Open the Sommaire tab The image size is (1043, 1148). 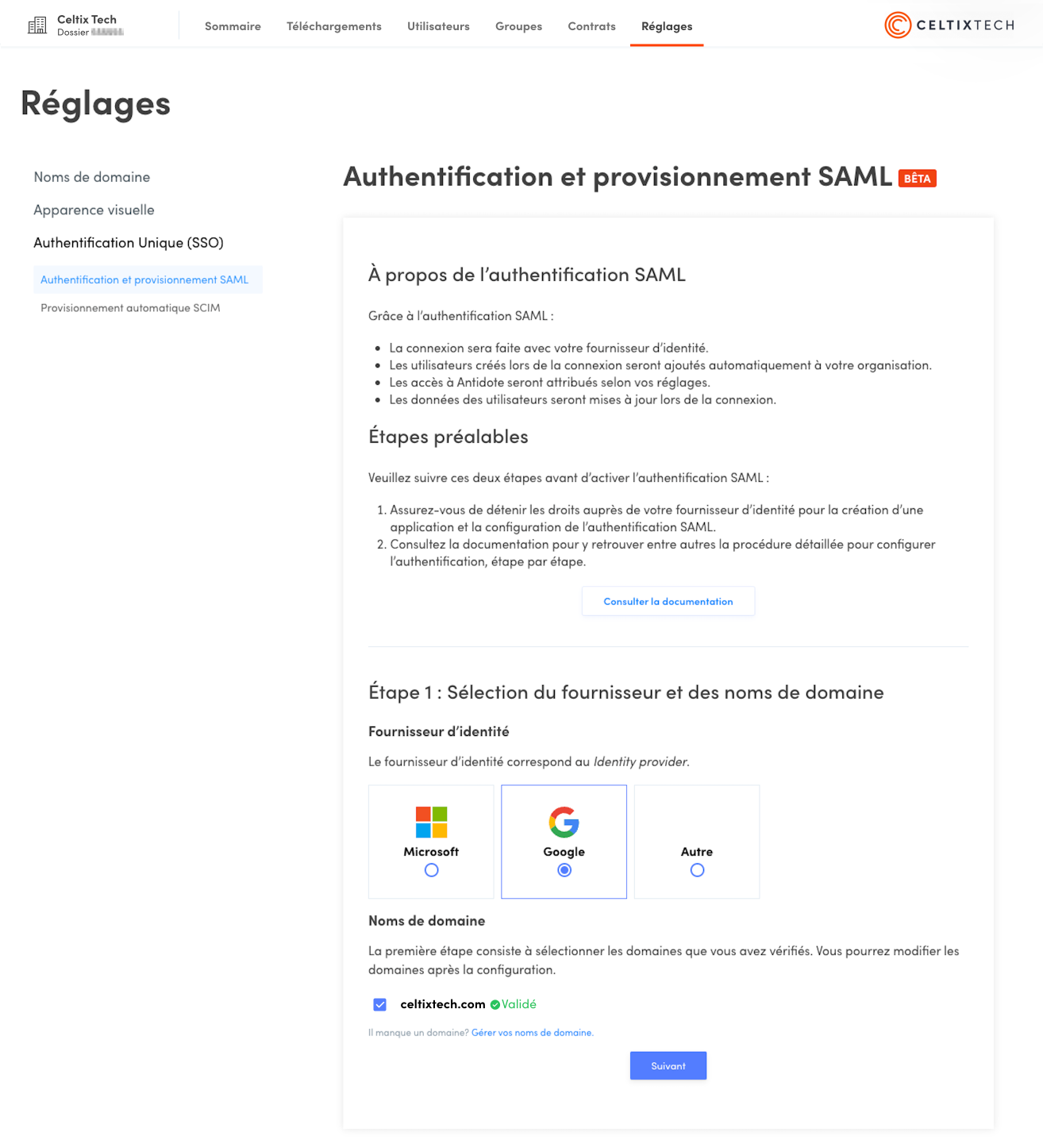(x=233, y=26)
